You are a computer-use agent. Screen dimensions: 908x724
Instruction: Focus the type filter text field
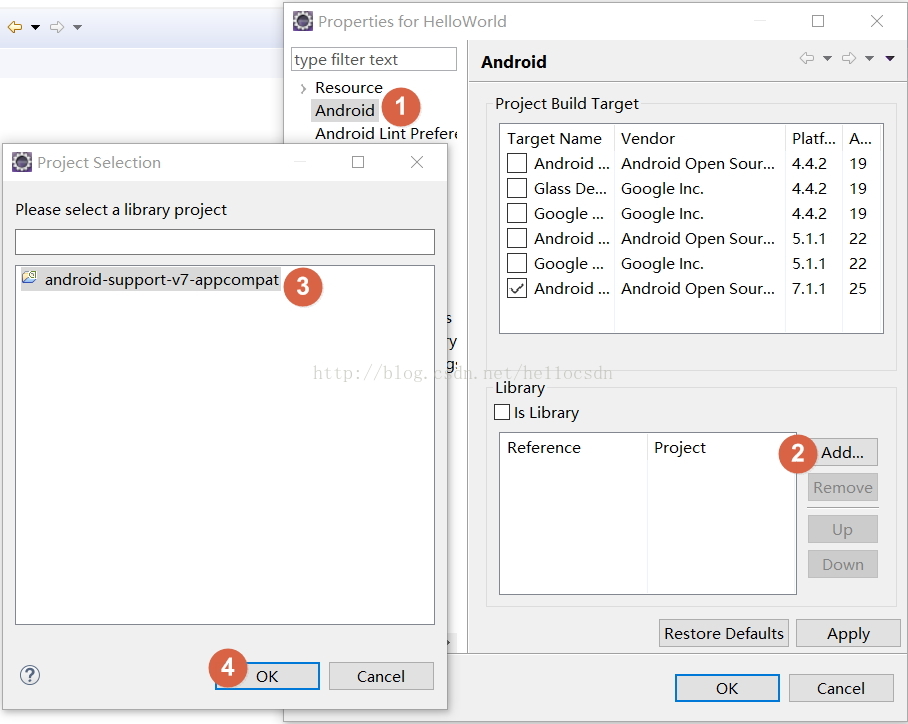[x=374, y=59]
